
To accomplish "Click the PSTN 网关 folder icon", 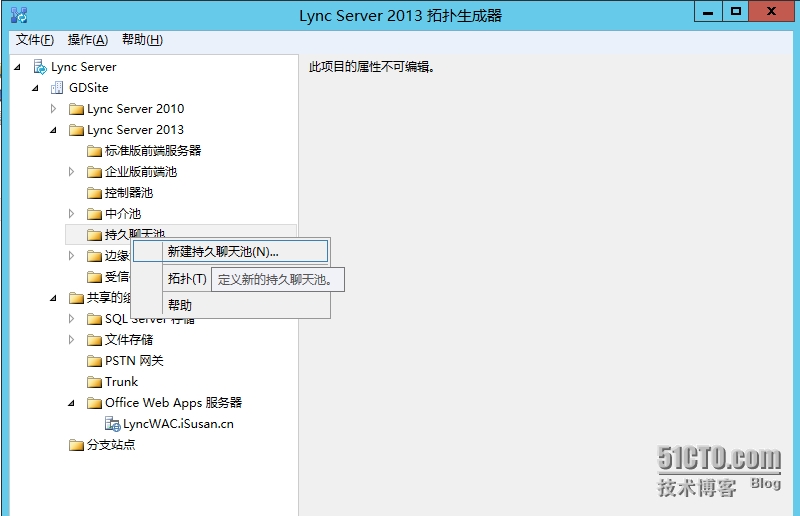I will (x=94, y=361).
